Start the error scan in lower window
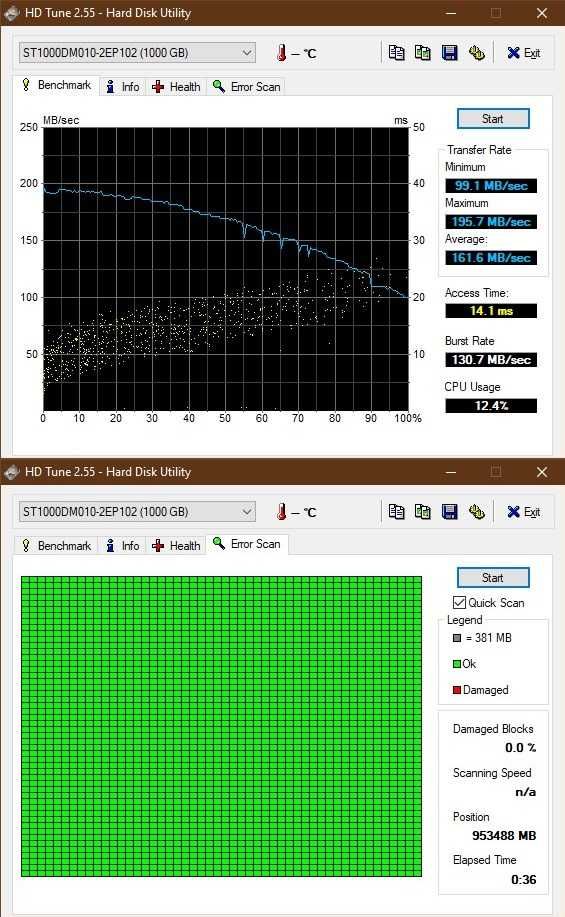This screenshot has height=917, width=565. click(493, 578)
